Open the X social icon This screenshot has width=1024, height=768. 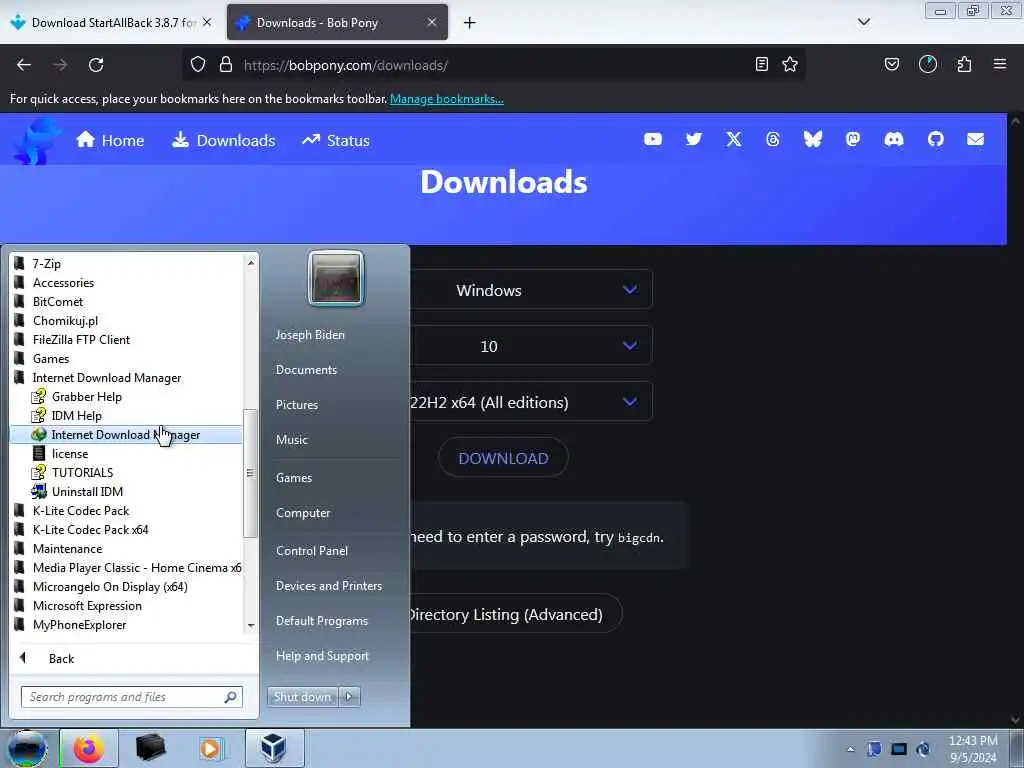pos(733,139)
